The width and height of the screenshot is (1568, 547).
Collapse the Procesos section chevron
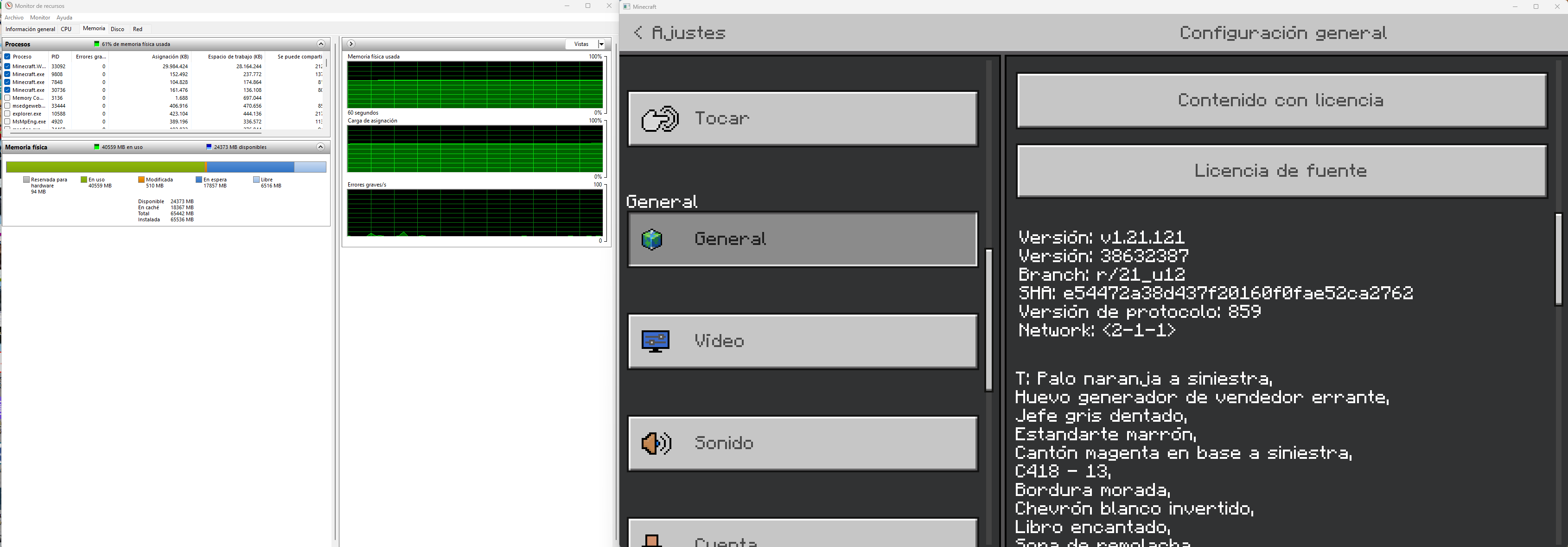coord(321,44)
